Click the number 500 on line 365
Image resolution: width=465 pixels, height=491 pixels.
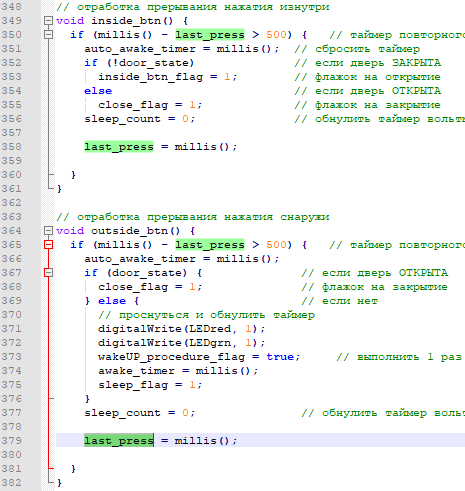click(x=276, y=245)
